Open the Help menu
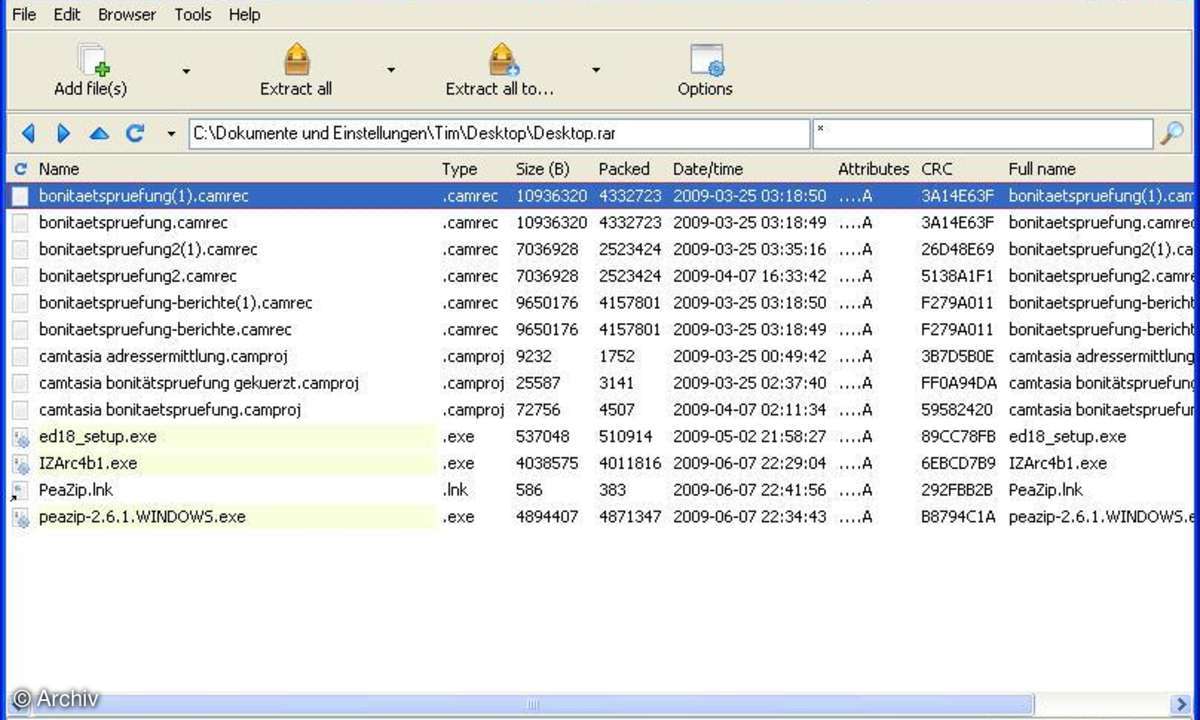1200x720 pixels. pyautogui.click(x=244, y=14)
